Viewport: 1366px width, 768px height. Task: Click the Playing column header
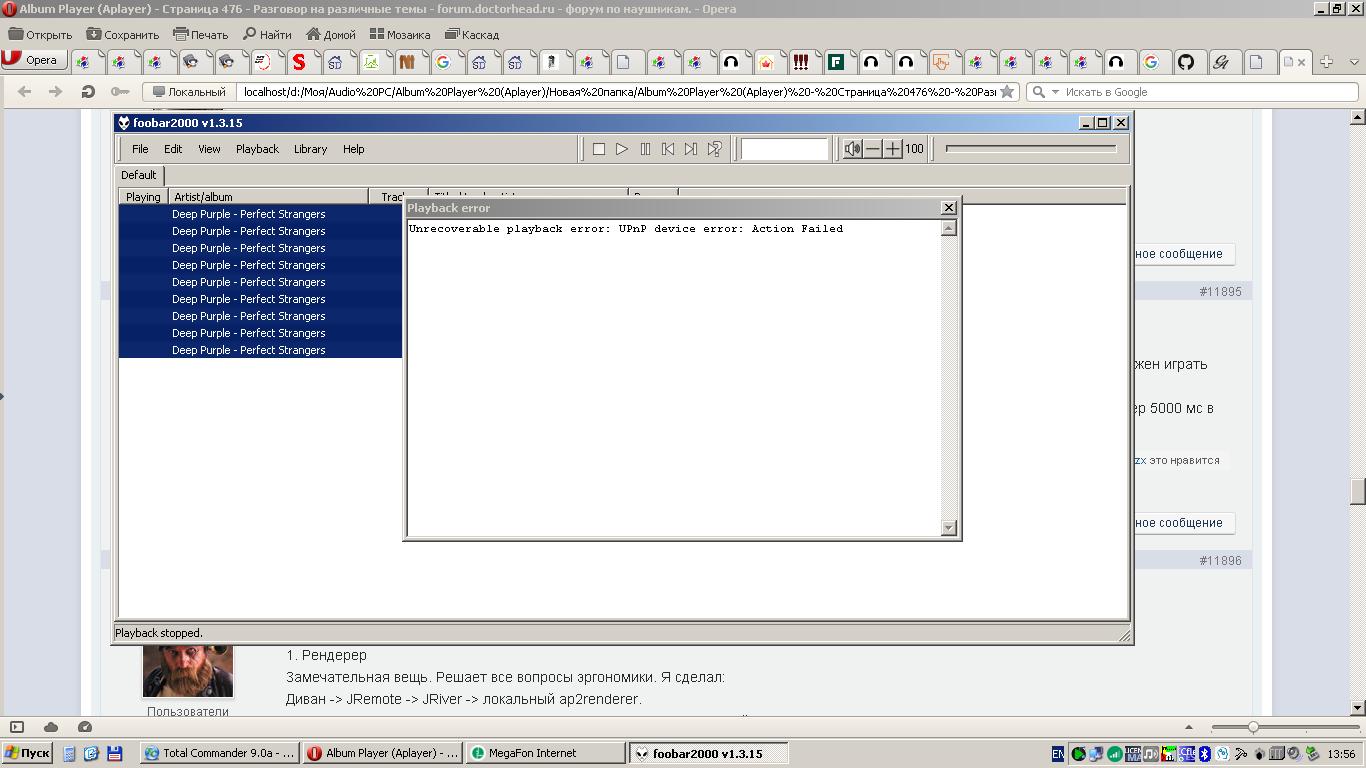tap(143, 197)
